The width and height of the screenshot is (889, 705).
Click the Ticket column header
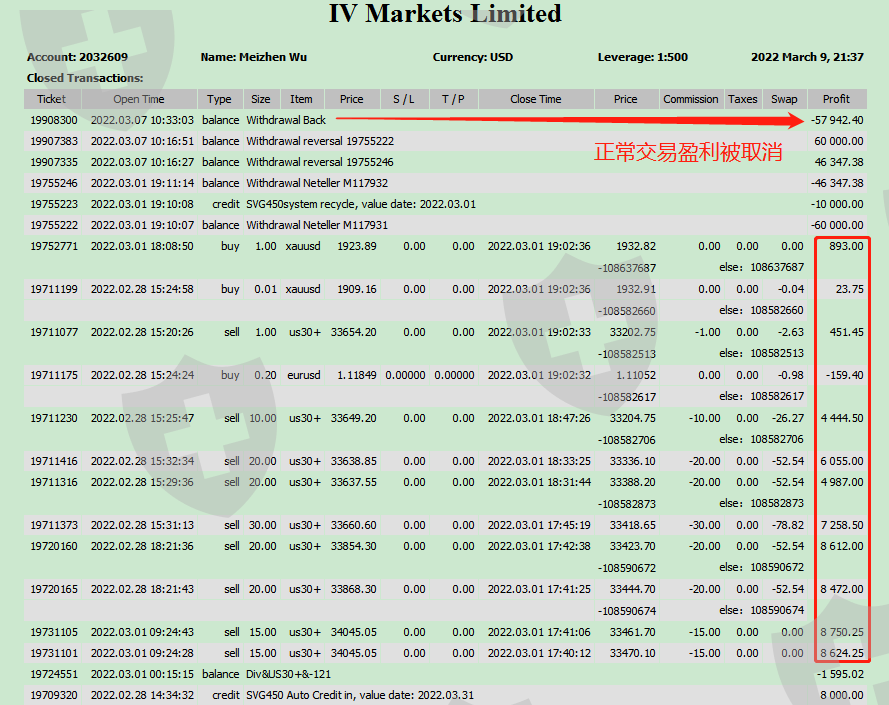52,99
